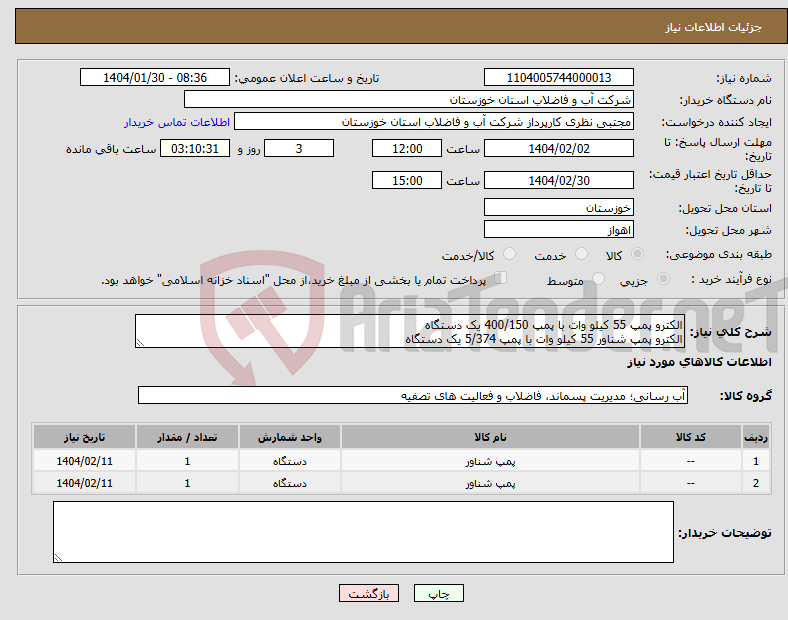Viewport: 788px width, 620px height.
Task: Click the تعداد / مقدار column header
Action: (x=187, y=437)
